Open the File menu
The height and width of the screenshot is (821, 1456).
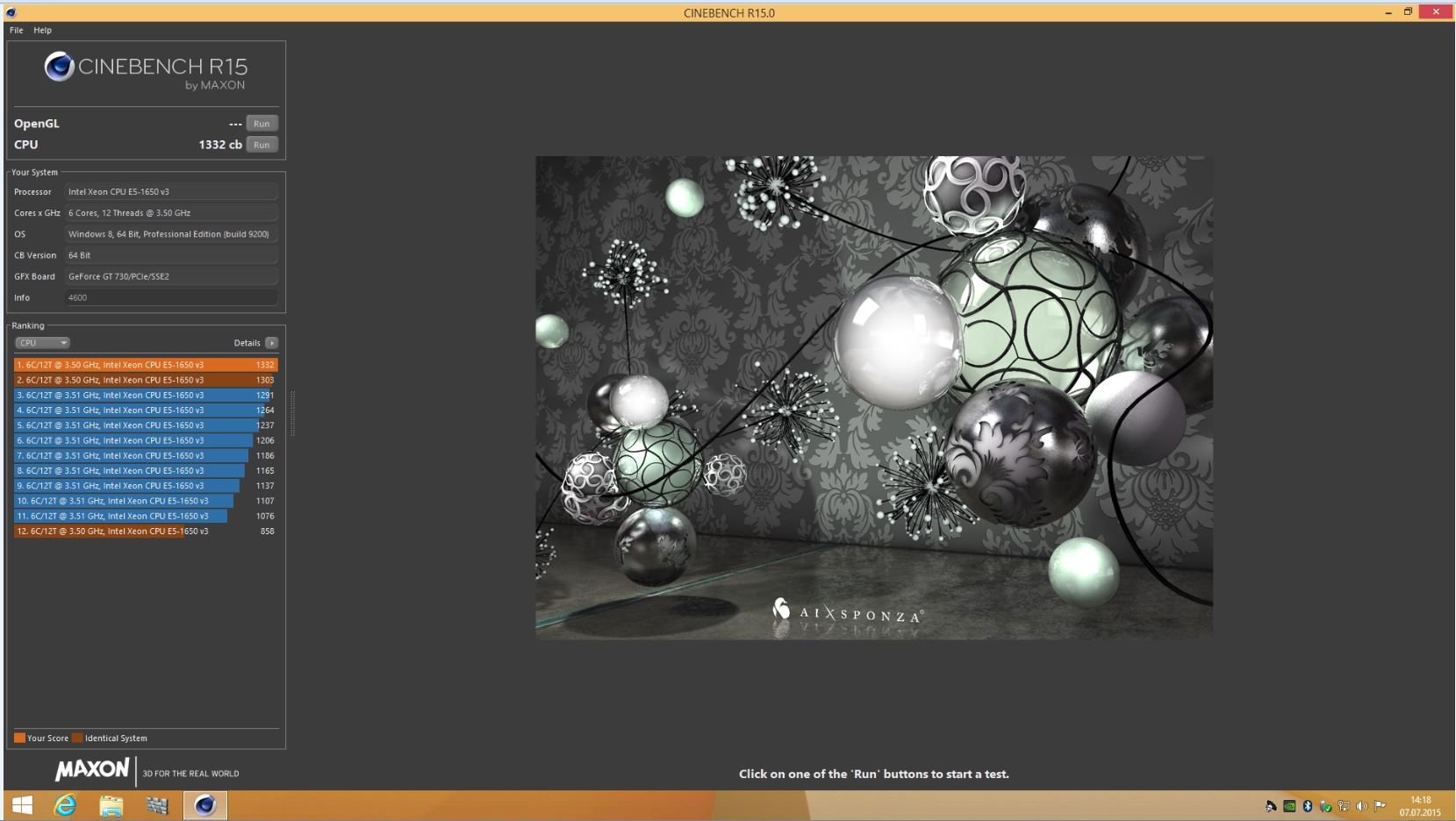pyautogui.click(x=16, y=30)
